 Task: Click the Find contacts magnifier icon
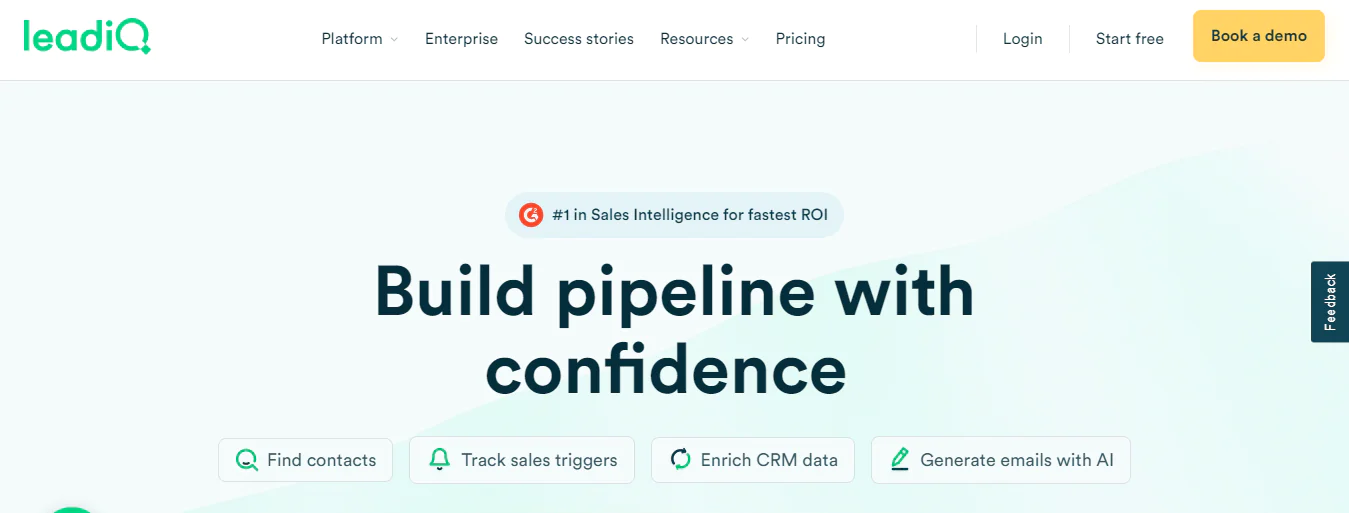(x=246, y=460)
